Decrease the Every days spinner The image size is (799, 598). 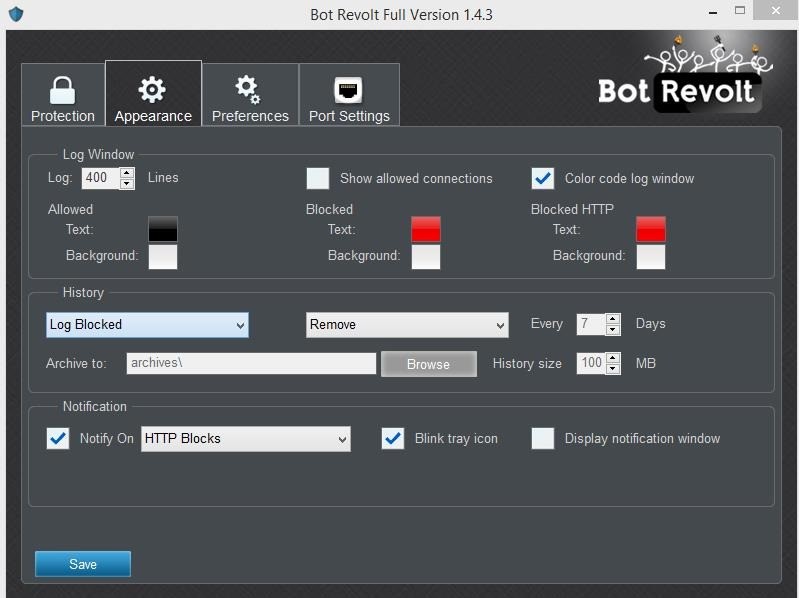pyautogui.click(x=613, y=330)
